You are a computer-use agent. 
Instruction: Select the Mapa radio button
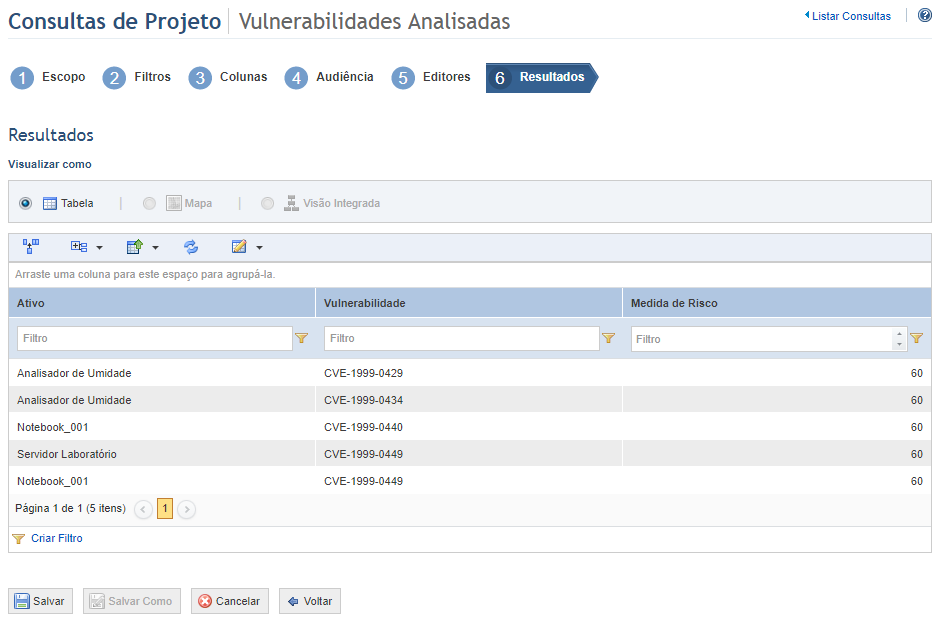click(x=149, y=203)
